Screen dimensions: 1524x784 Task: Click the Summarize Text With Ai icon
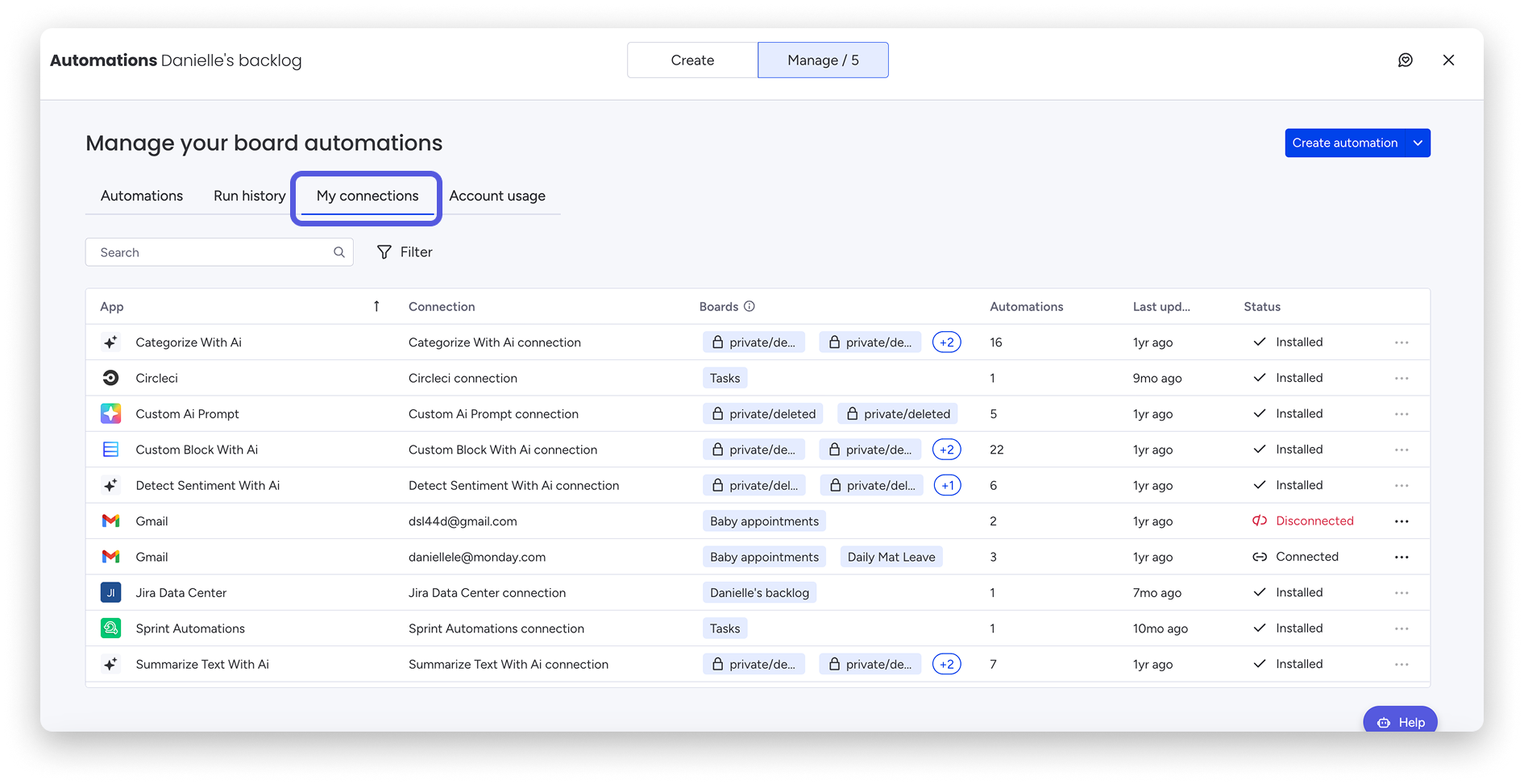click(x=110, y=664)
